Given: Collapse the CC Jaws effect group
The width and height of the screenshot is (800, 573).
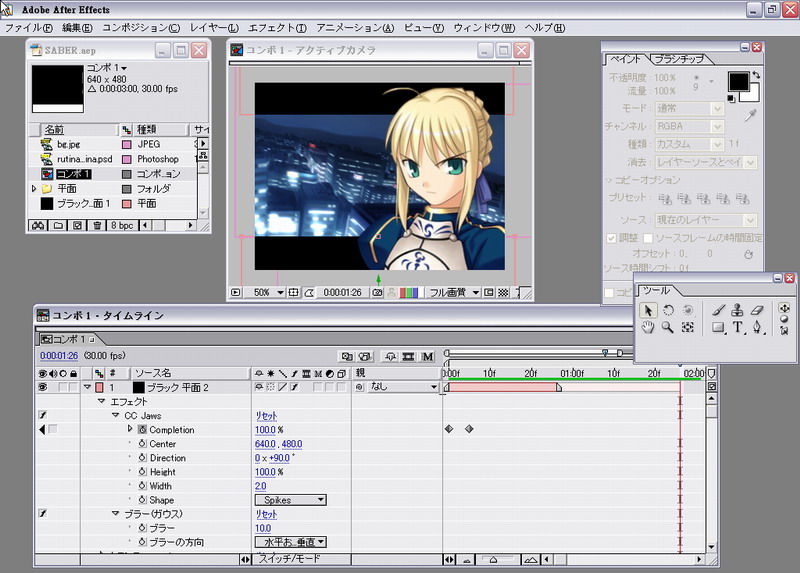Looking at the screenshot, I should coord(115,415).
